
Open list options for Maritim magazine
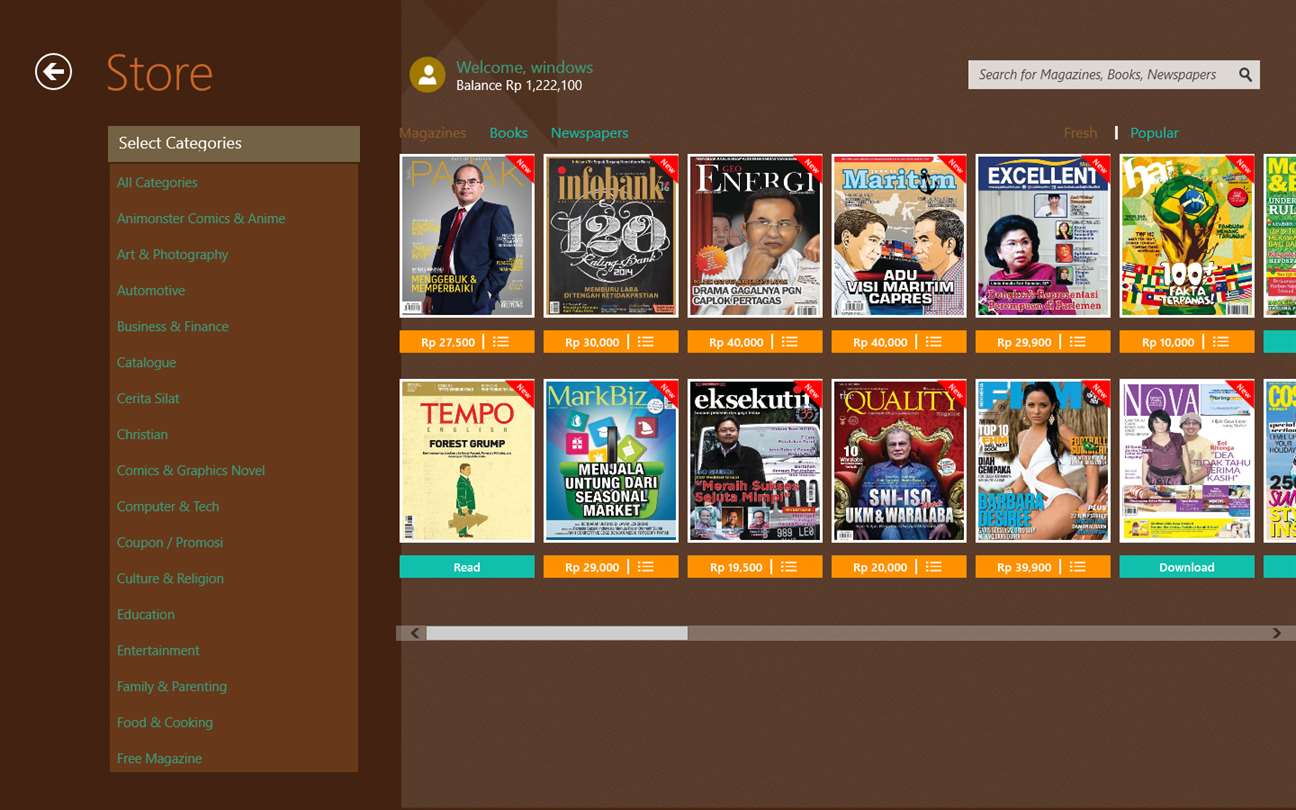(933, 342)
